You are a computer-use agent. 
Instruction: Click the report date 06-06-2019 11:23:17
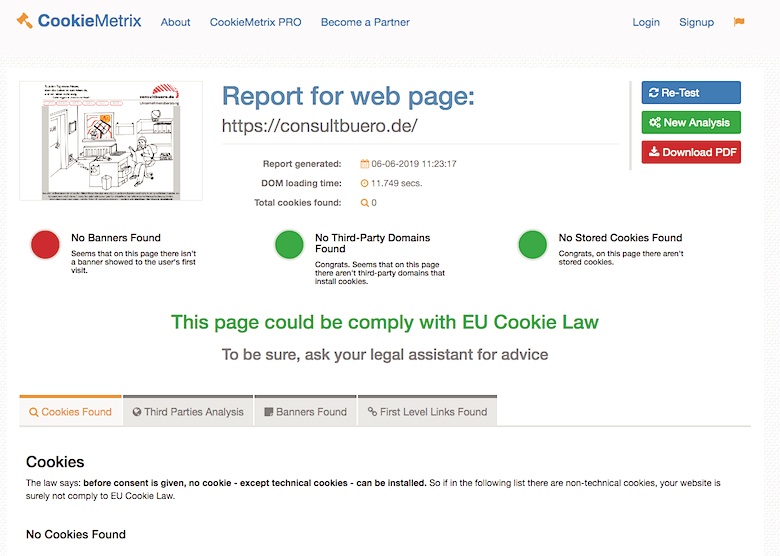point(414,164)
